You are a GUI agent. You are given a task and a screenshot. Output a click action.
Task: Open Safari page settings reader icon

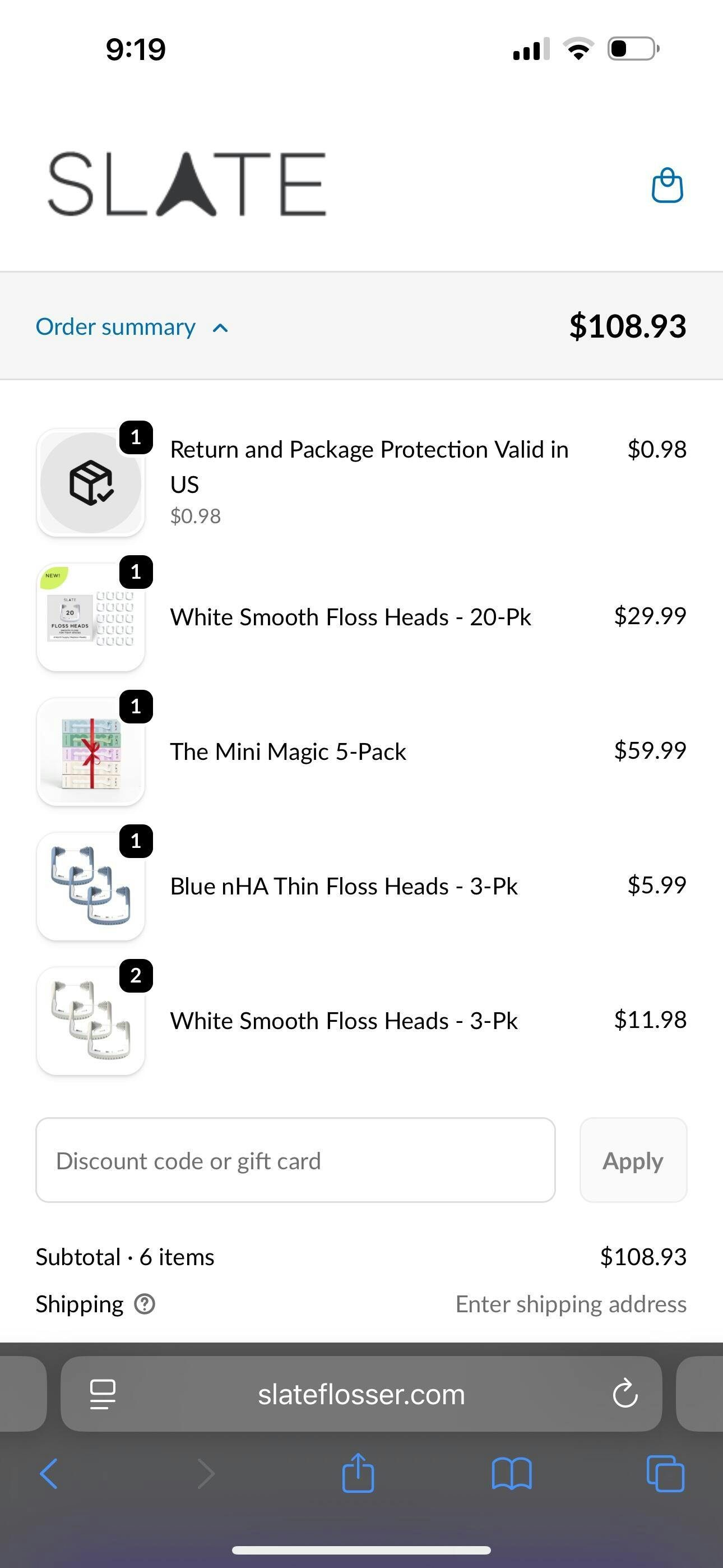[102, 1394]
